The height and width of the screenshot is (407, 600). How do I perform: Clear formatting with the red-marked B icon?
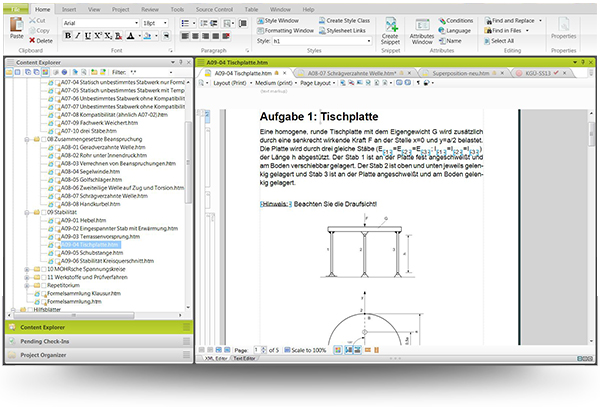(119, 36)
